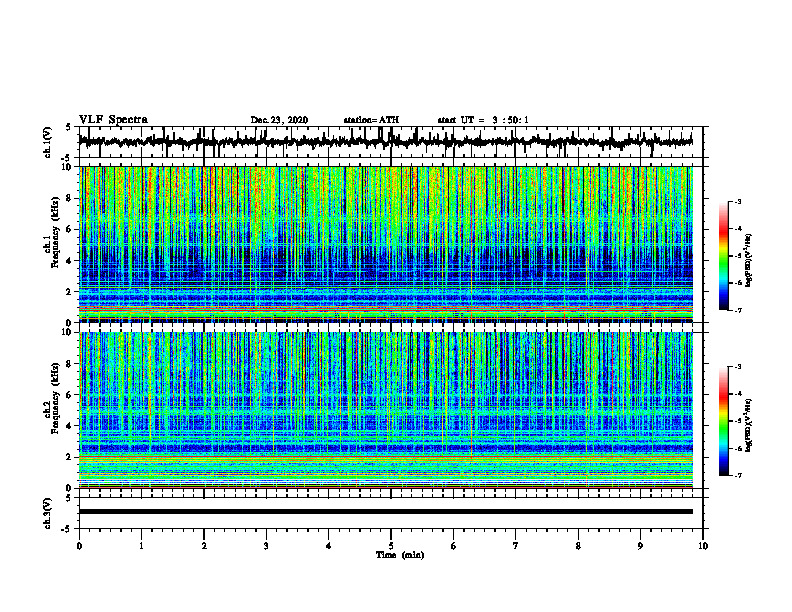Viewport: 792px width, 612px height.
Task: Click the time axis tick label 4
Action: click(329, 546)
